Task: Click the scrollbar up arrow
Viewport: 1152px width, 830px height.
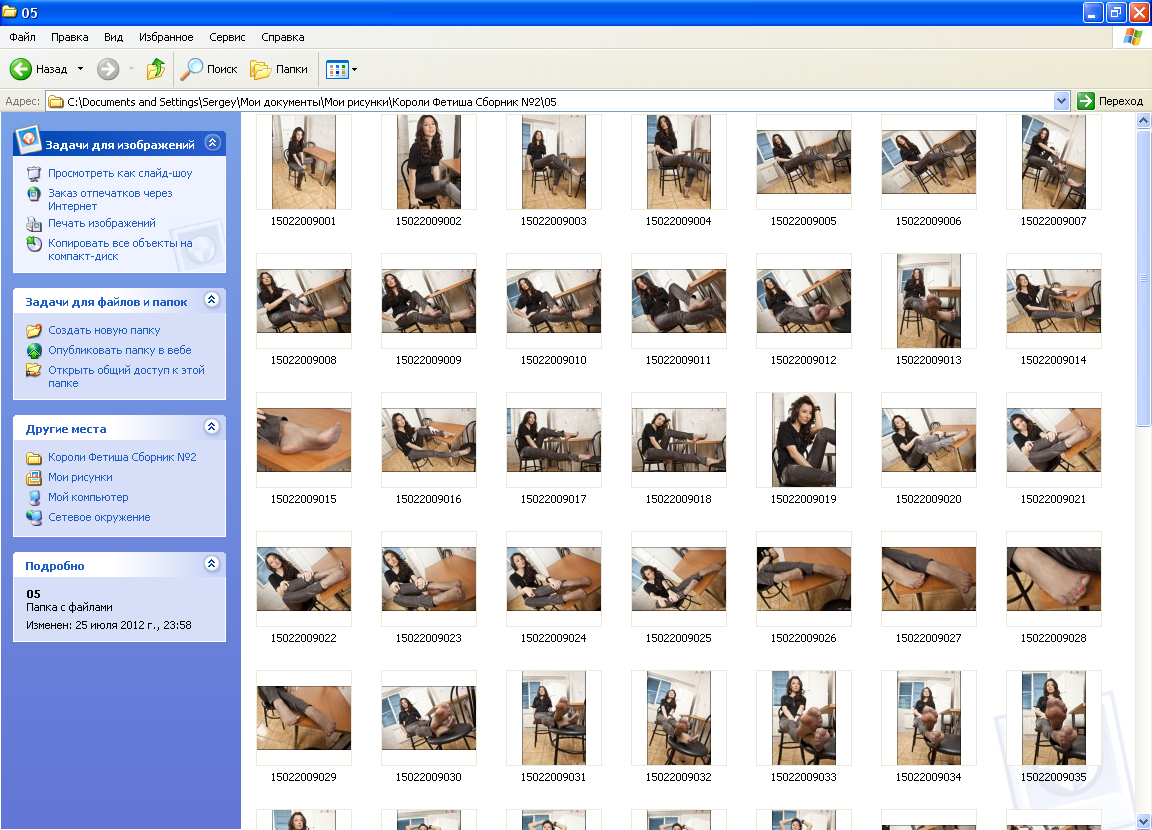Action: click(x=1143, y=120)
